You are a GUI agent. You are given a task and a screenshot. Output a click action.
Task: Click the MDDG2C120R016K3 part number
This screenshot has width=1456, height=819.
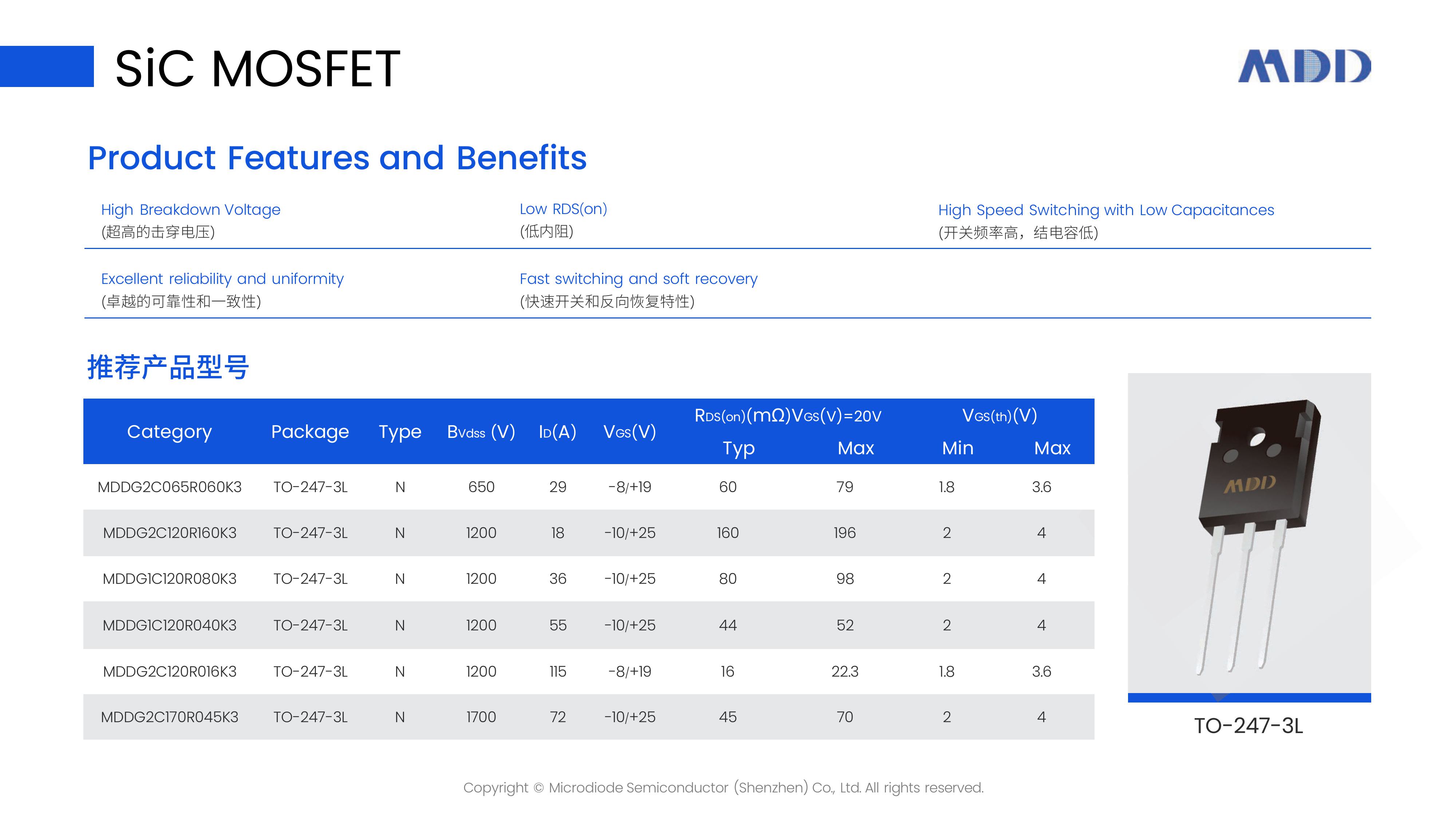coord(170,672)
